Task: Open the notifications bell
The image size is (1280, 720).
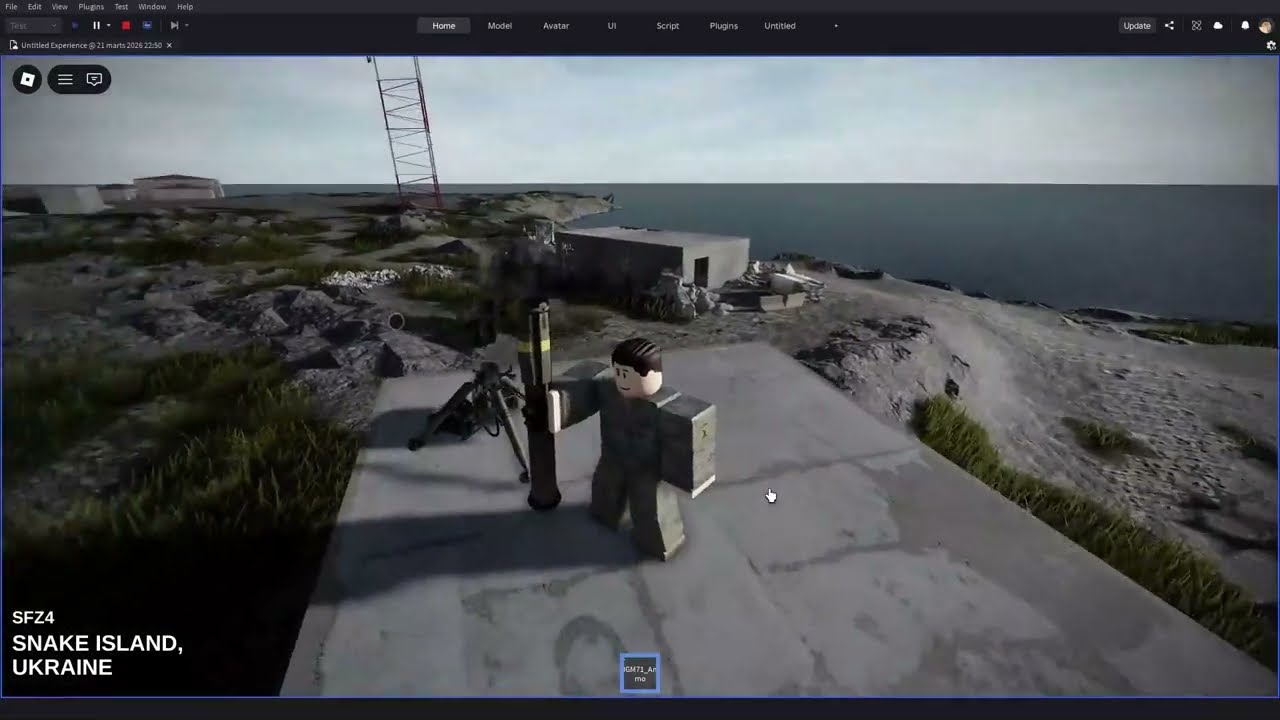Action: [1245, 25]
